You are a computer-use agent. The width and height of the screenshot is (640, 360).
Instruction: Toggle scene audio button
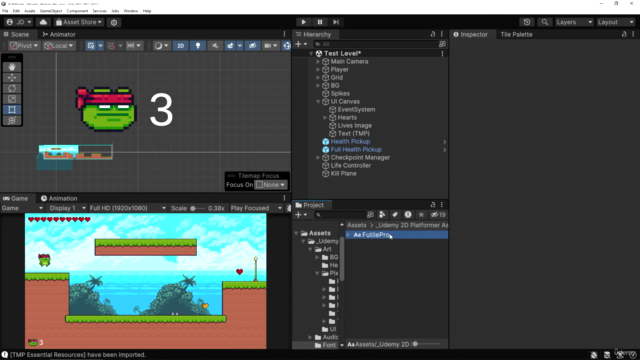pos(215,46)
